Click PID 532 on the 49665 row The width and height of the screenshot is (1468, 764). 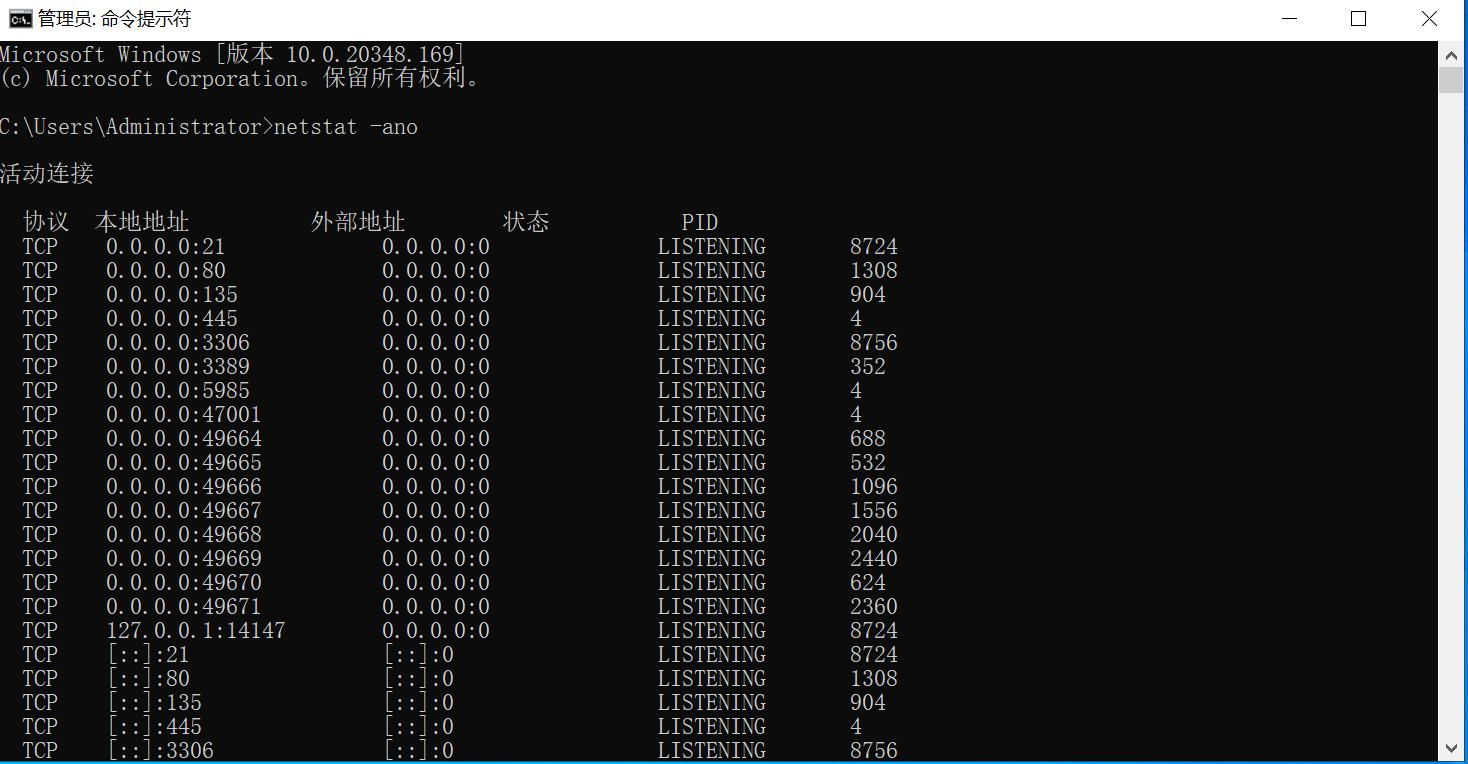868,462
